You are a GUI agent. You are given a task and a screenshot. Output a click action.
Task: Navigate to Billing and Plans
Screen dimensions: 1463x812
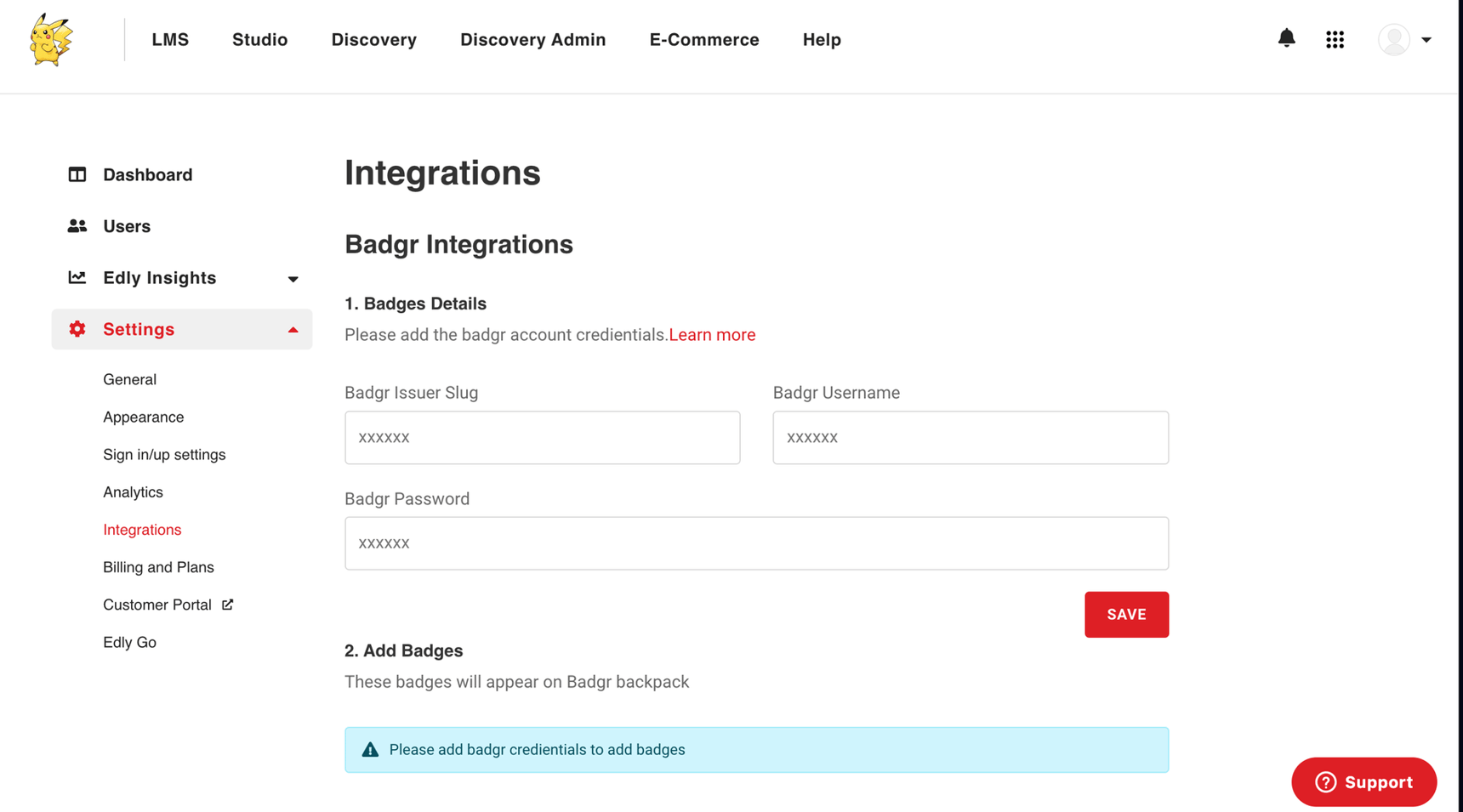pyautogui.click(x=158, y=566)
